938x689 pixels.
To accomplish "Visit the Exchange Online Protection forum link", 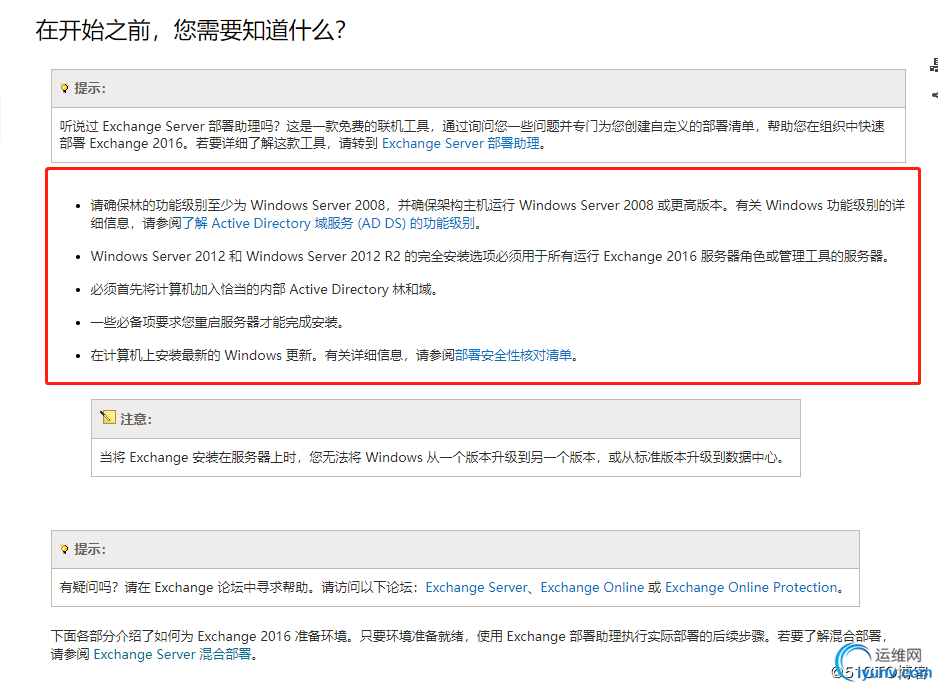I will click(751, 587).
